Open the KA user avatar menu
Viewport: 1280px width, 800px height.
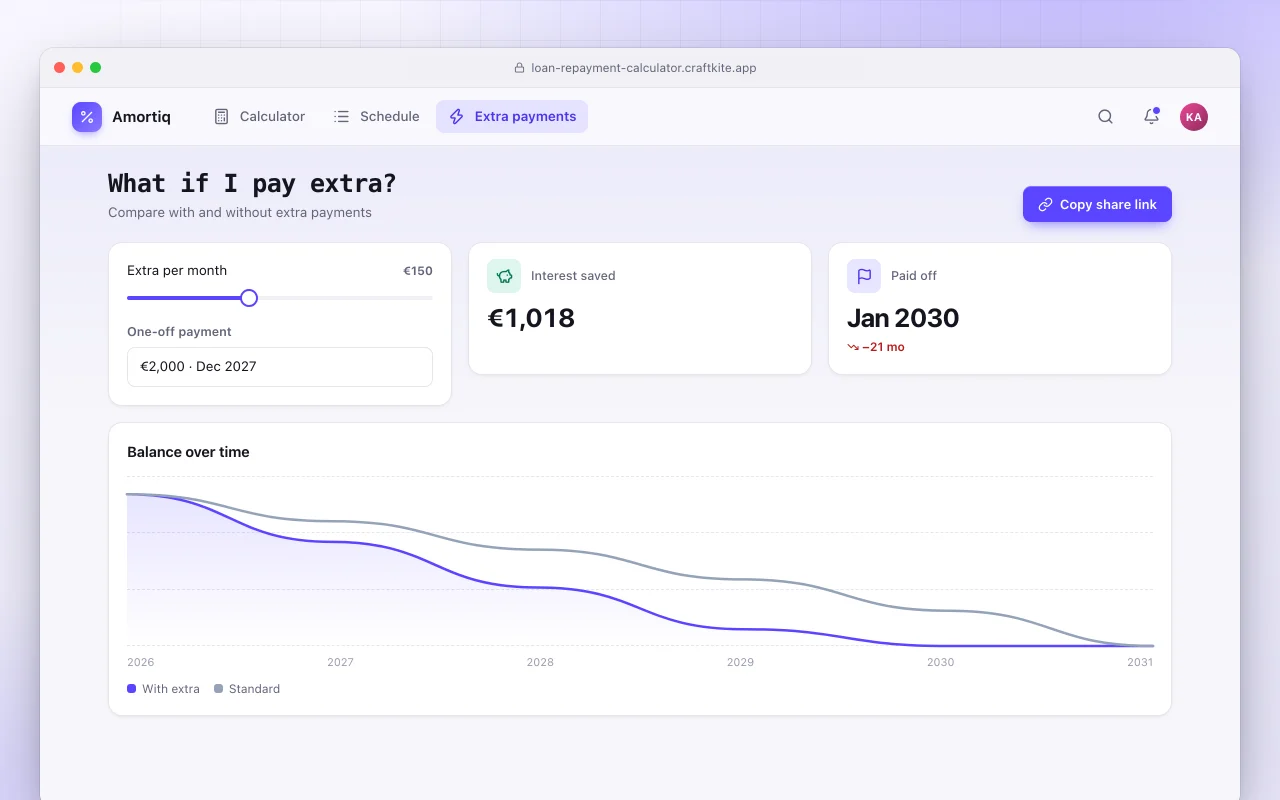pyautogui.click(x=1193, y=117)
